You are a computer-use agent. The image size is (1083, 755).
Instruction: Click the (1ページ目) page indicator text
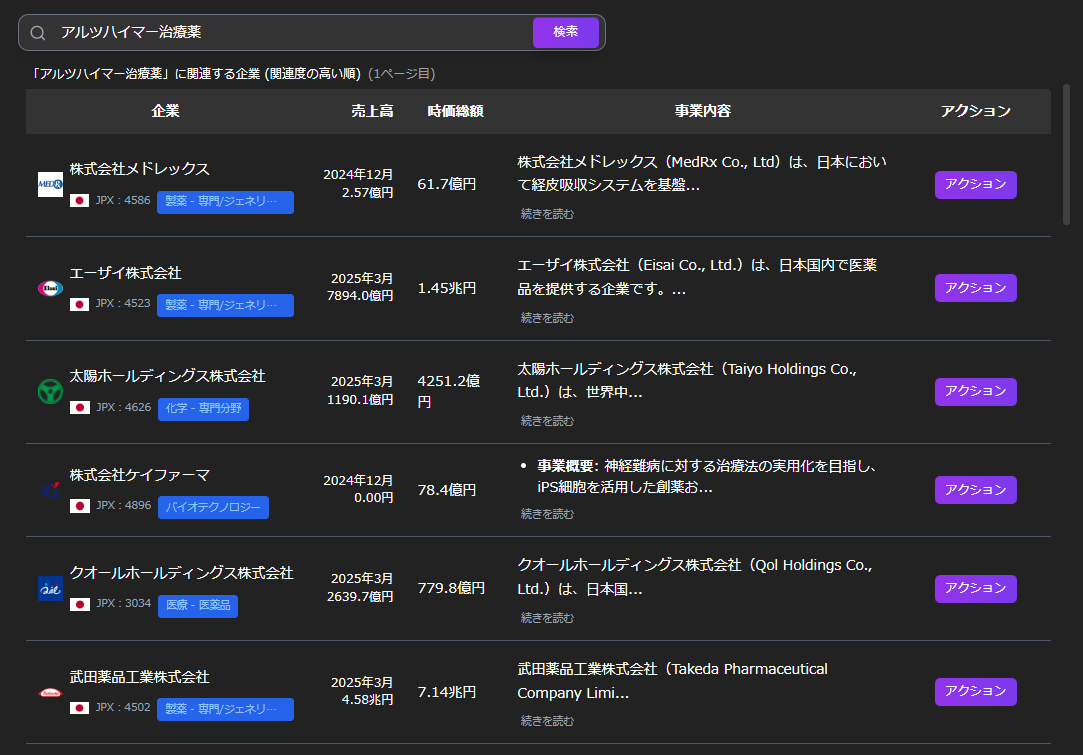[x=402, y=74]
